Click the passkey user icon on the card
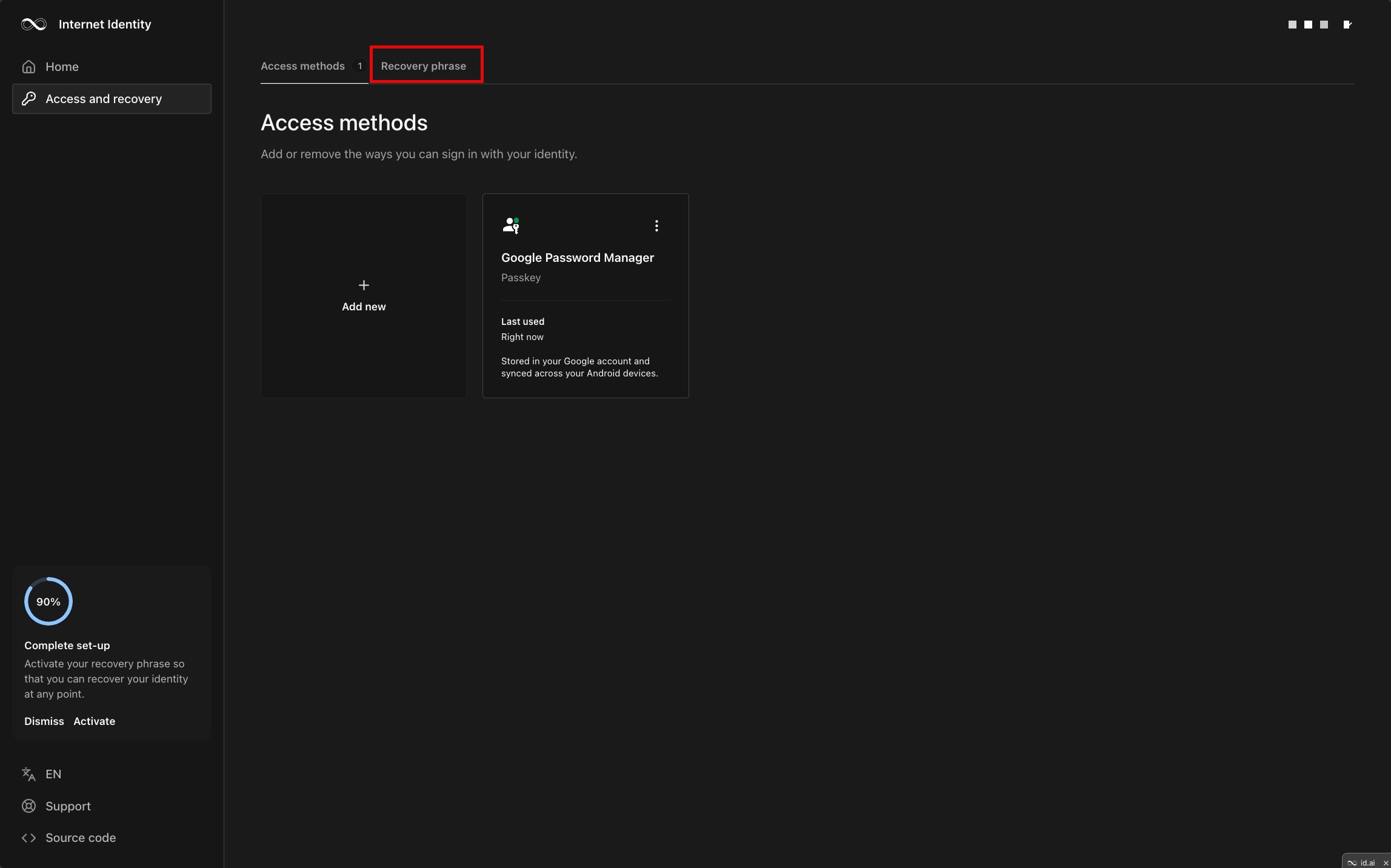This screenshot has height=868, width=1391. 511,225
